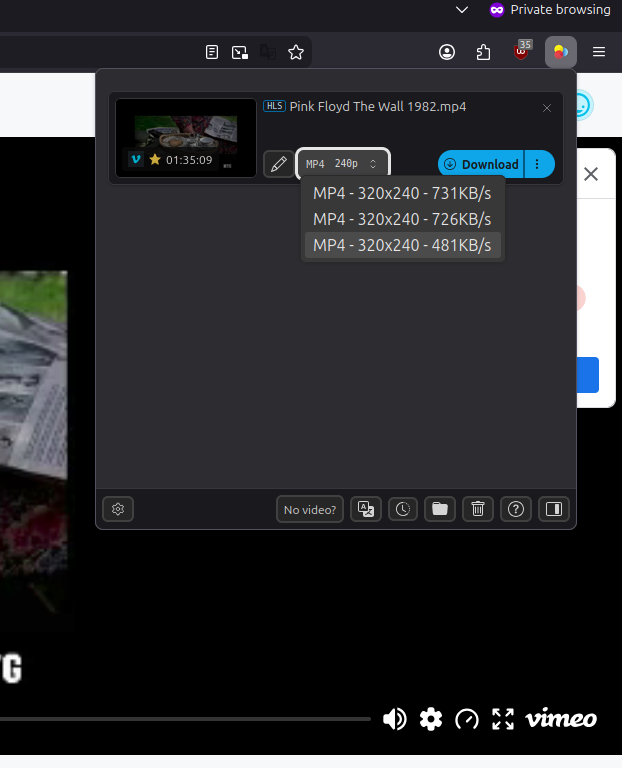Open extensions puzzle icon
622x768 pixels.
click(483, 52)
